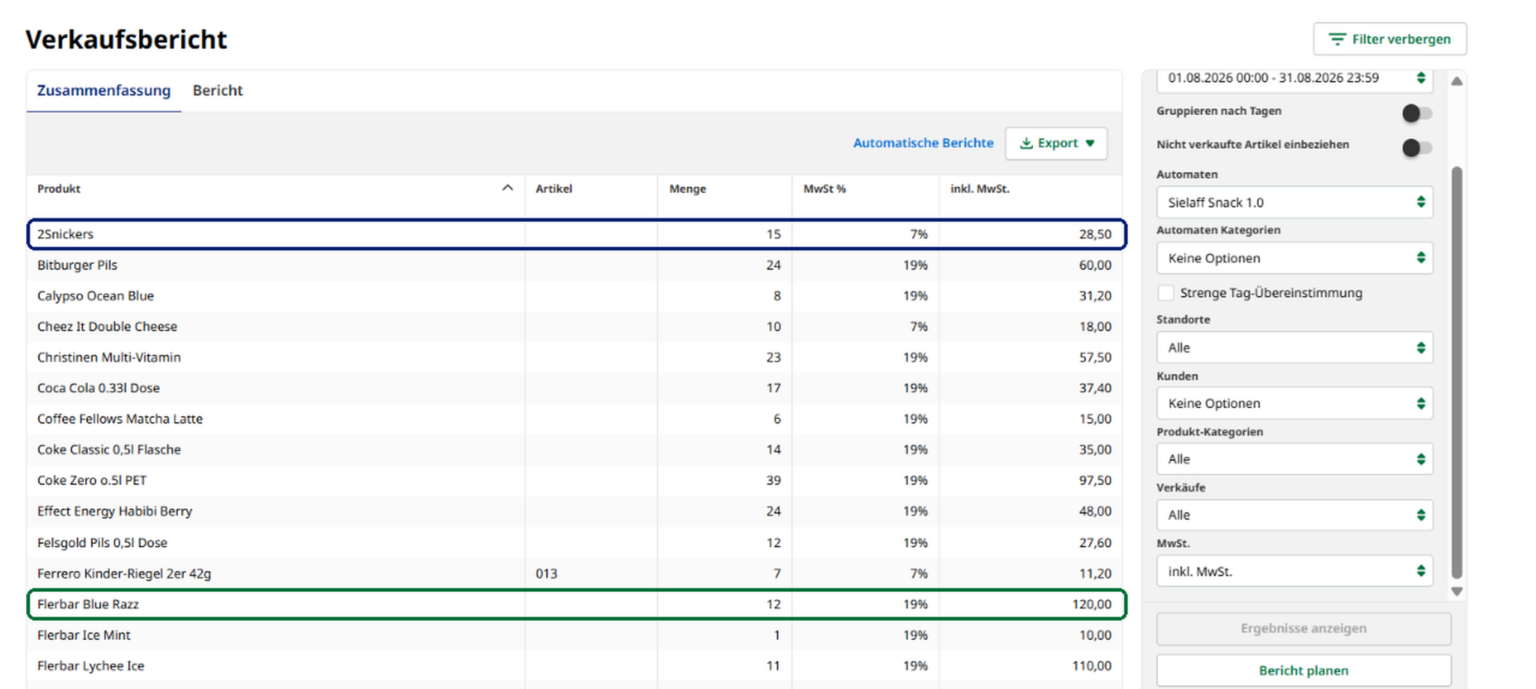Check Strenge Tag-Übereinstimmung checkbox
Viewport: 1536px width, 689px height.
tap(1166, 293)
